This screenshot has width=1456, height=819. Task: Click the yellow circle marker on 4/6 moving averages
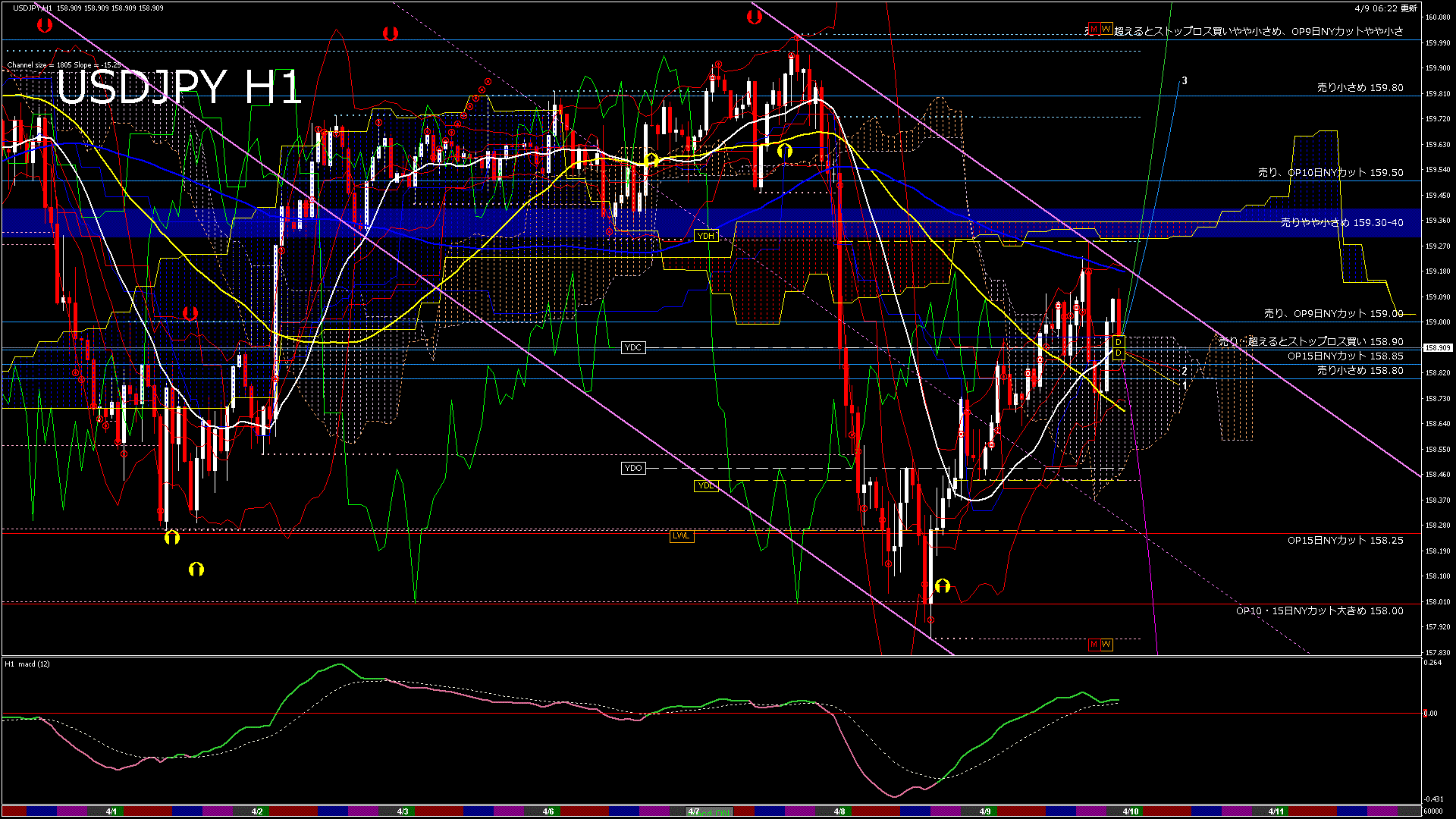(x=651, y=160)
